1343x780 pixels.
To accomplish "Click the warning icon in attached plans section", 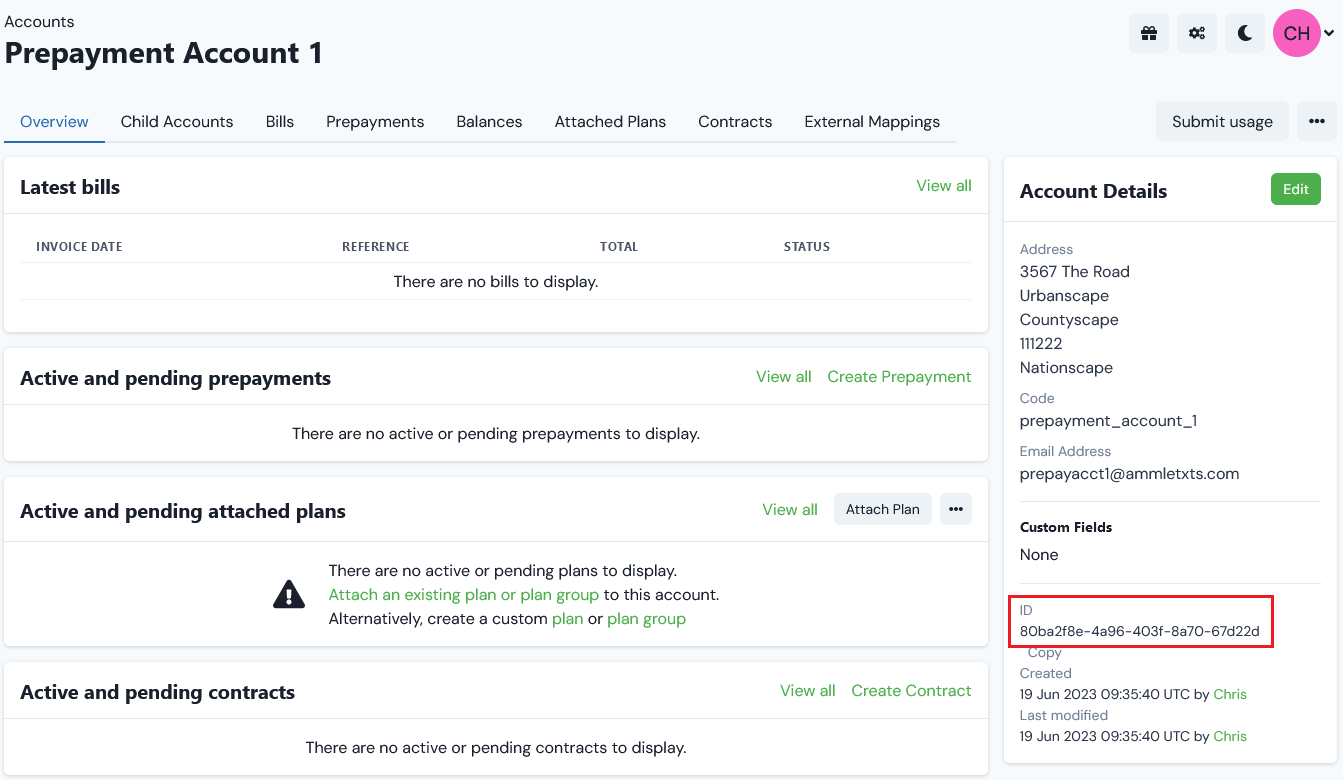I will (x=288, y=593).
